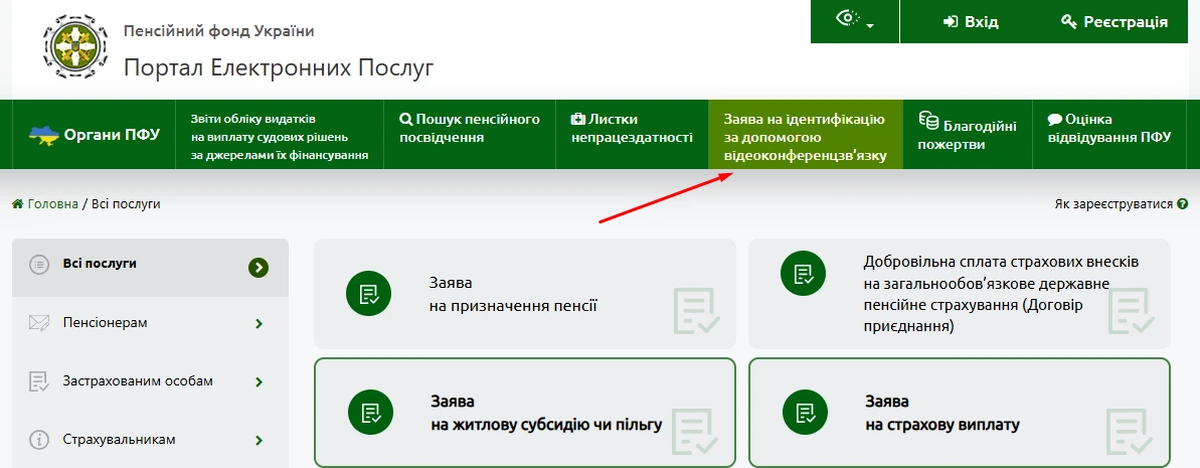Open Звіти обліку видатків menu item

[280, 136]
